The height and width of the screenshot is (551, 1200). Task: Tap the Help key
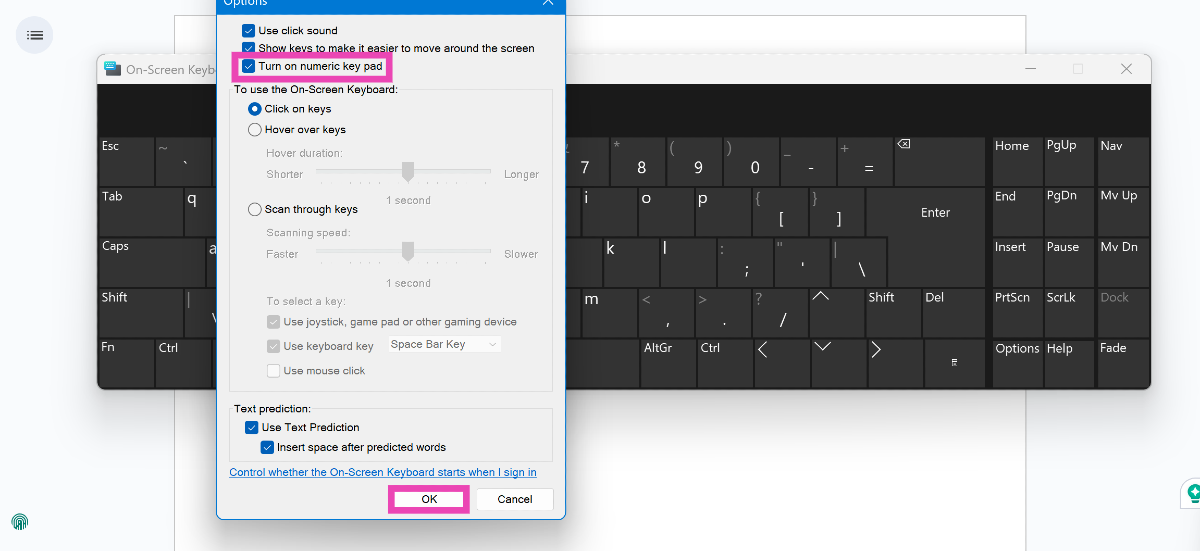[x=1068, y=363]
